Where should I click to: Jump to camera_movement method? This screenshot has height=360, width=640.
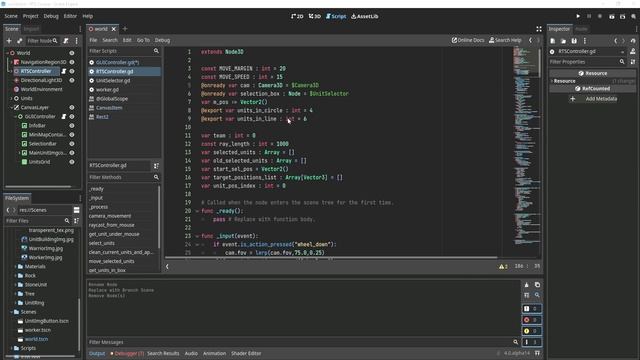click(110, 216)
